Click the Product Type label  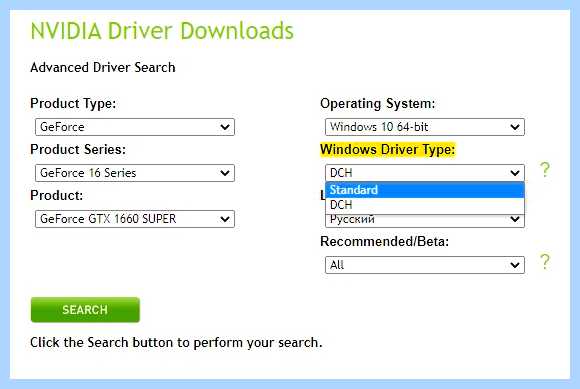tap(73, 104)
